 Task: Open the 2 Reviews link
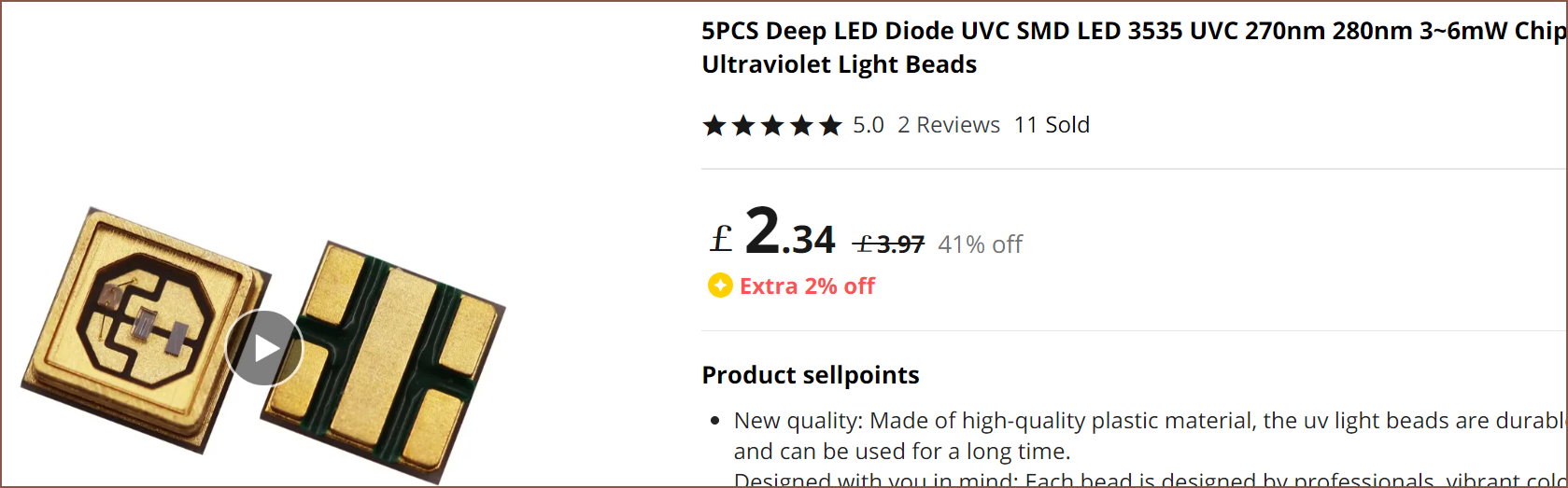click(x=948, y=125)
